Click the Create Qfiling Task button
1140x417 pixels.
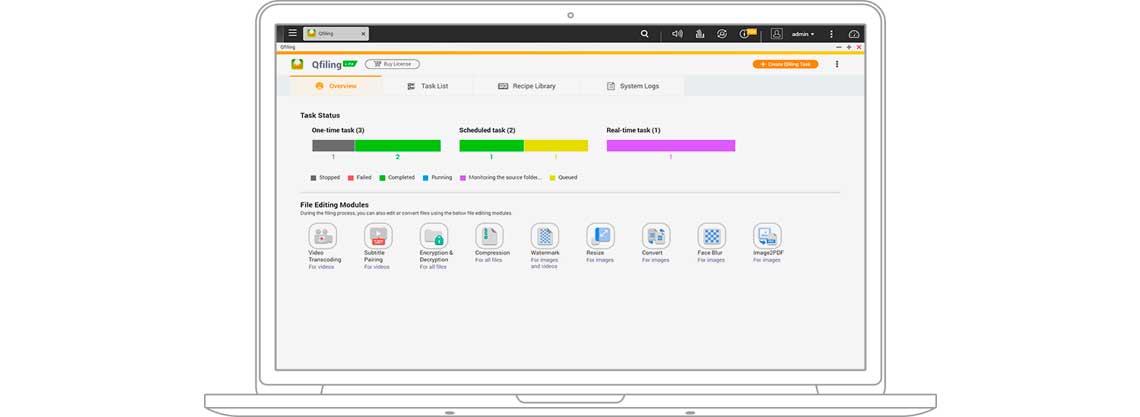[785, 64]
